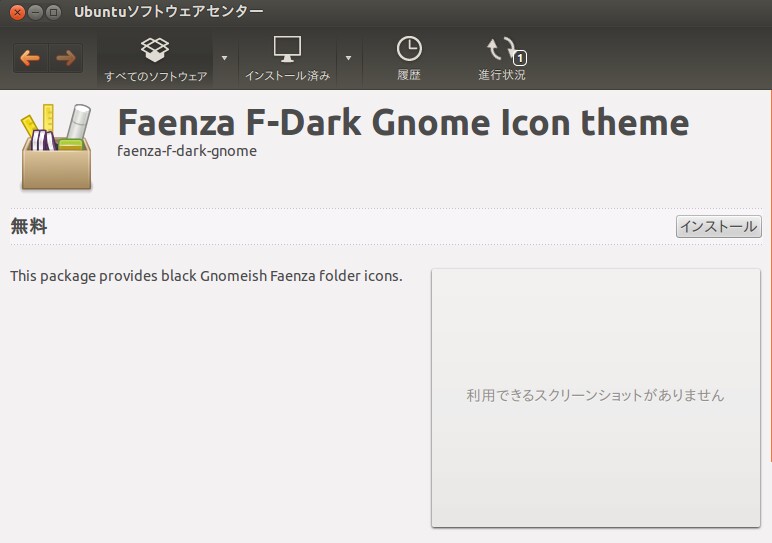772x543 pixels.
Task: Click the 無料 price label
Action: pos(29,226)
